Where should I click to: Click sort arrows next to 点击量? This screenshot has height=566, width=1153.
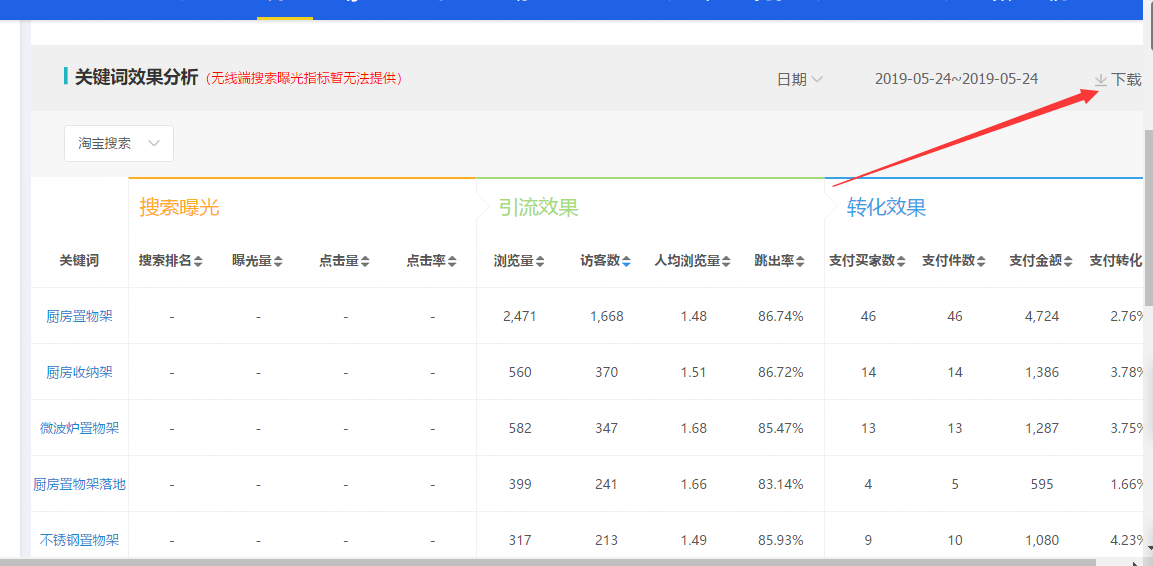click(x=365, y=261)
